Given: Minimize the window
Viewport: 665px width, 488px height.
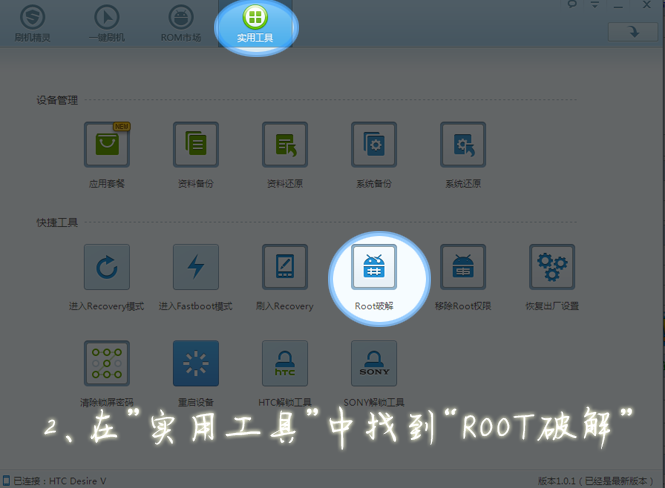Looking at the screenshot, I should 618,6.
